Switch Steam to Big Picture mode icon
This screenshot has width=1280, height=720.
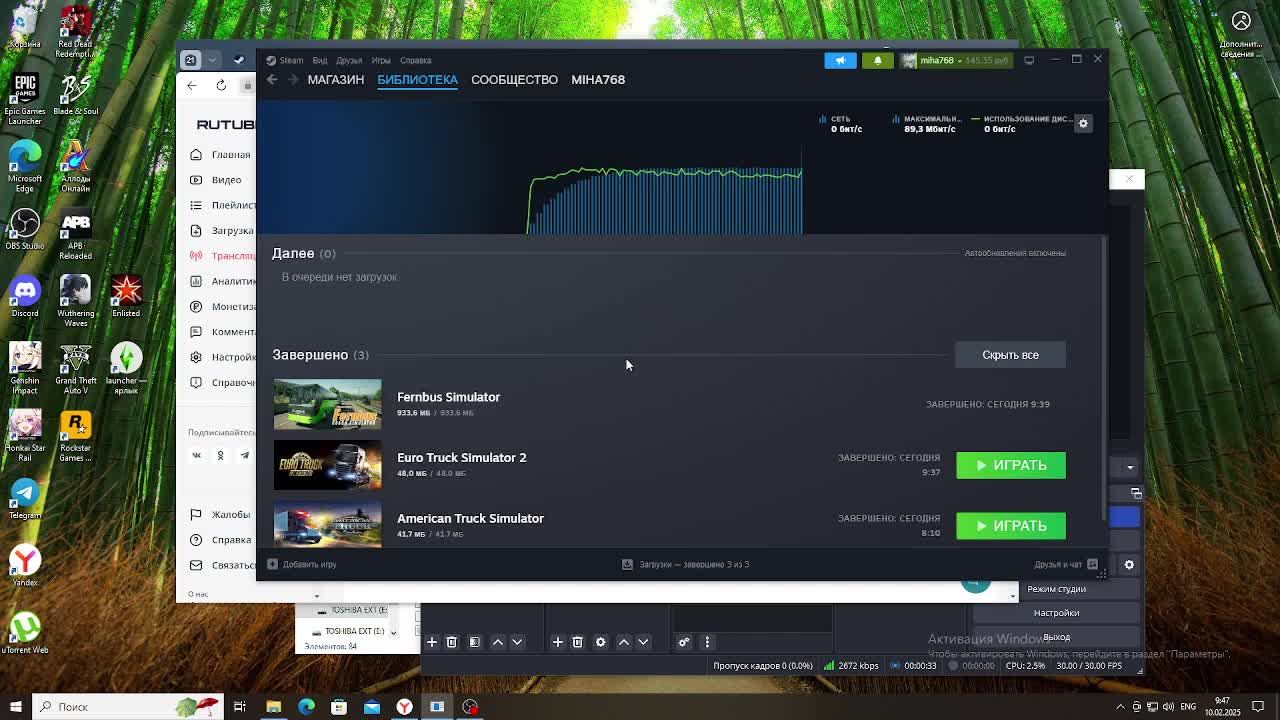coord(1029,60)
